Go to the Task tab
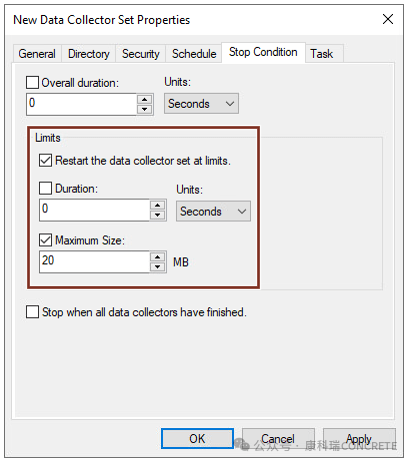This screenshot has width=409, height=462. (322, 54)
